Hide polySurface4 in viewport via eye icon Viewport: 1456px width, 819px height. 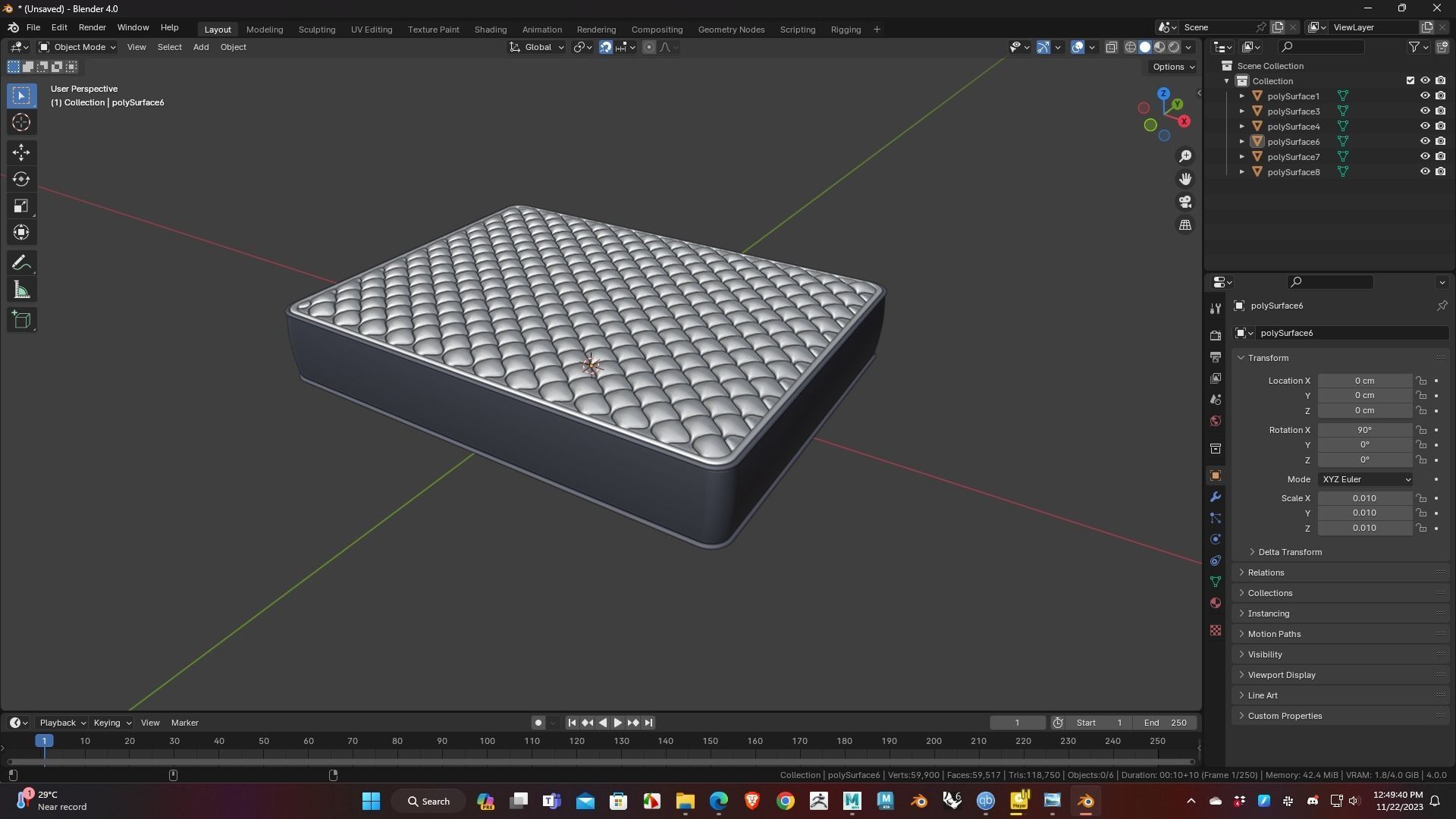[x=1425, y=127]
